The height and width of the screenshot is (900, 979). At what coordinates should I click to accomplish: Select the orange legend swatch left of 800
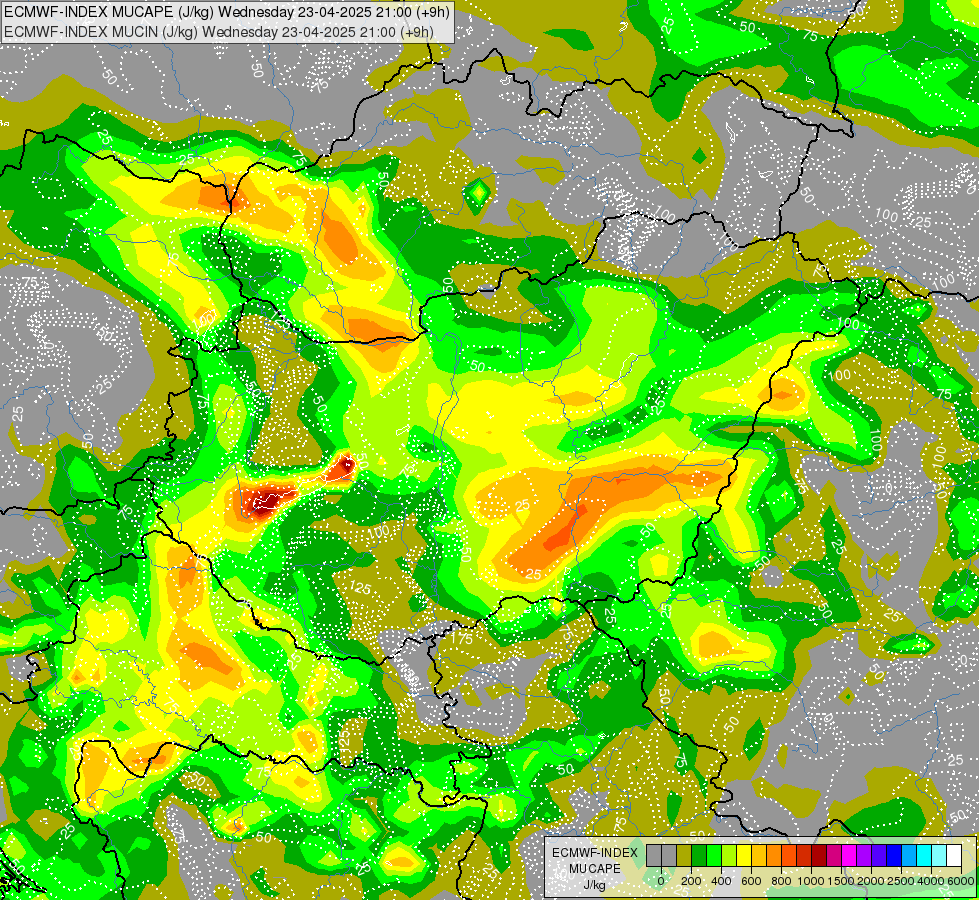(x=774, y=856)
